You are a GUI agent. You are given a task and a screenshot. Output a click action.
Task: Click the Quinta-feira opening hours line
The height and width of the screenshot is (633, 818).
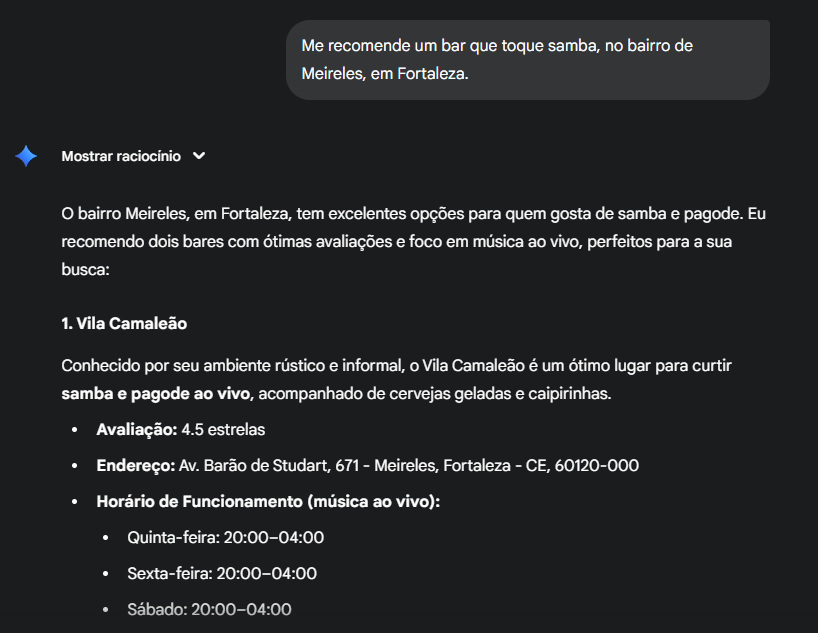tap(225, 537)
